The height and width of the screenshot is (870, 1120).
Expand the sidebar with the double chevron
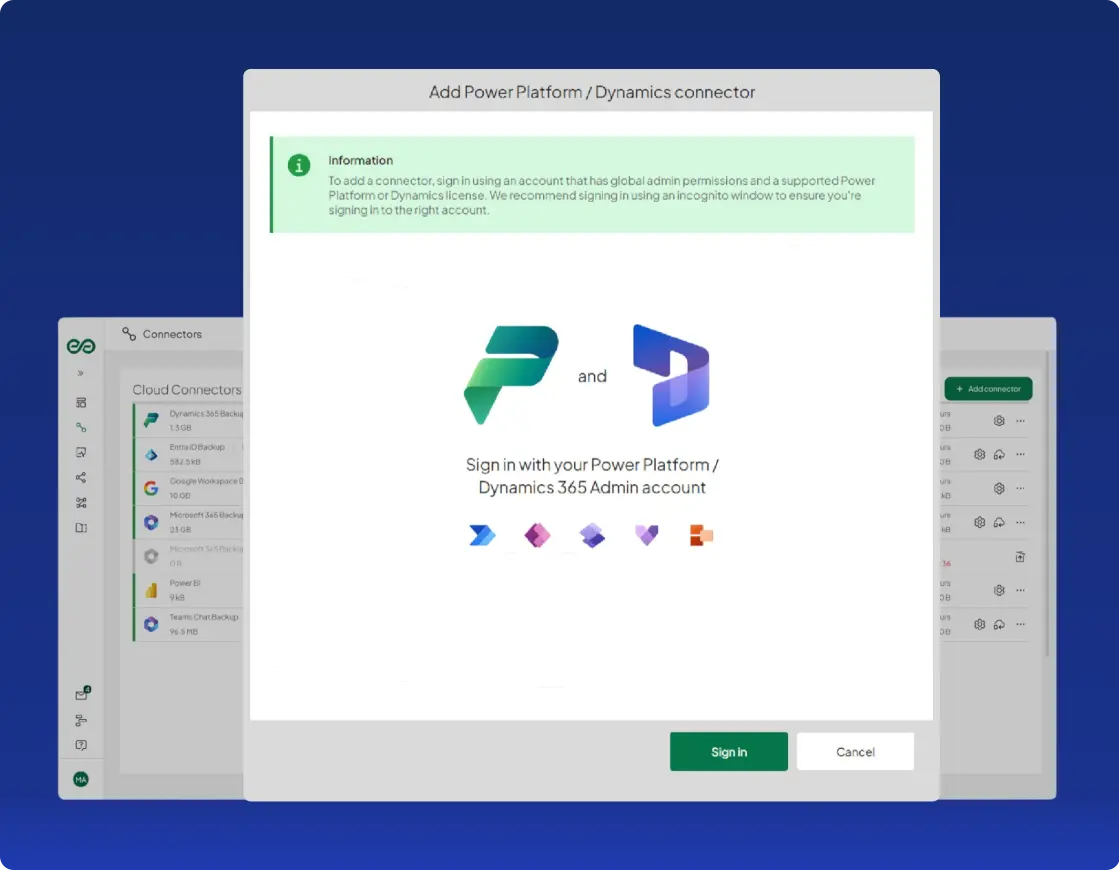tap(81, 374)
